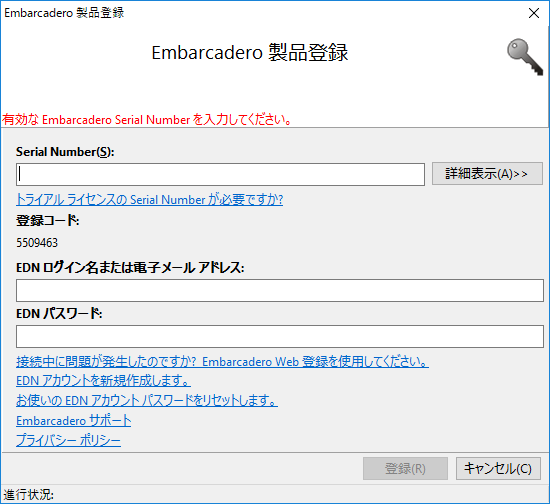Follow the link to create new EDN account
The image size is (550, 504).
point(103,381)
